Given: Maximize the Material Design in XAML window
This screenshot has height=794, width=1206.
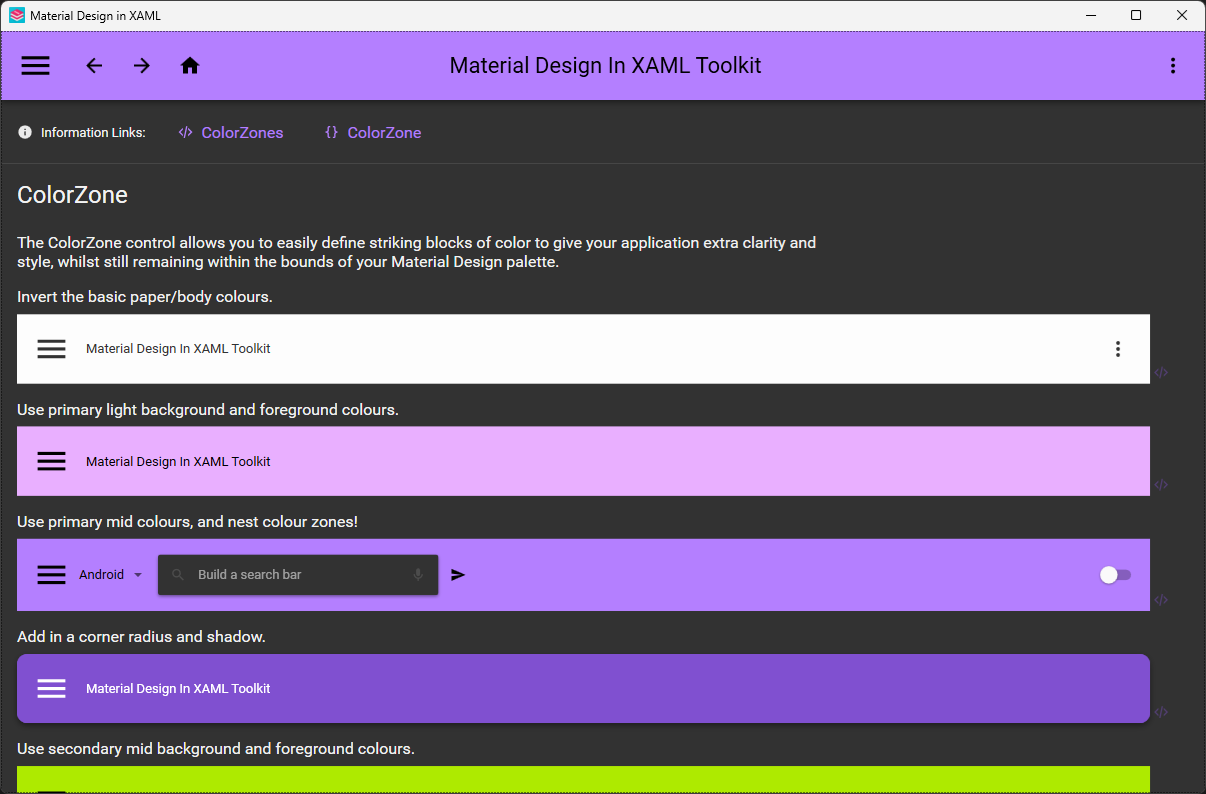Looking at the screenshot, I should [x=1136, y=15].
